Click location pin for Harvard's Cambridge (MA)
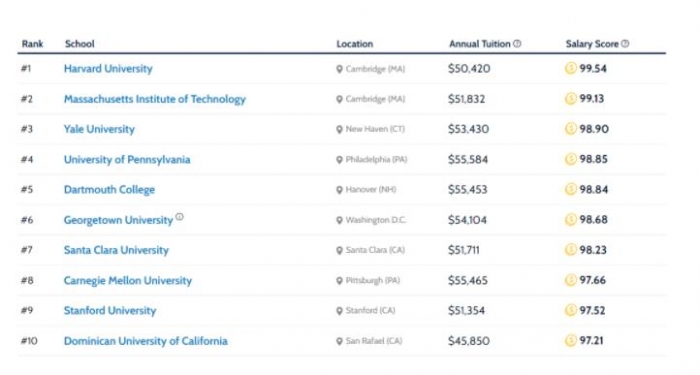This screenshot has width=700, height=375. pos(339,69)
